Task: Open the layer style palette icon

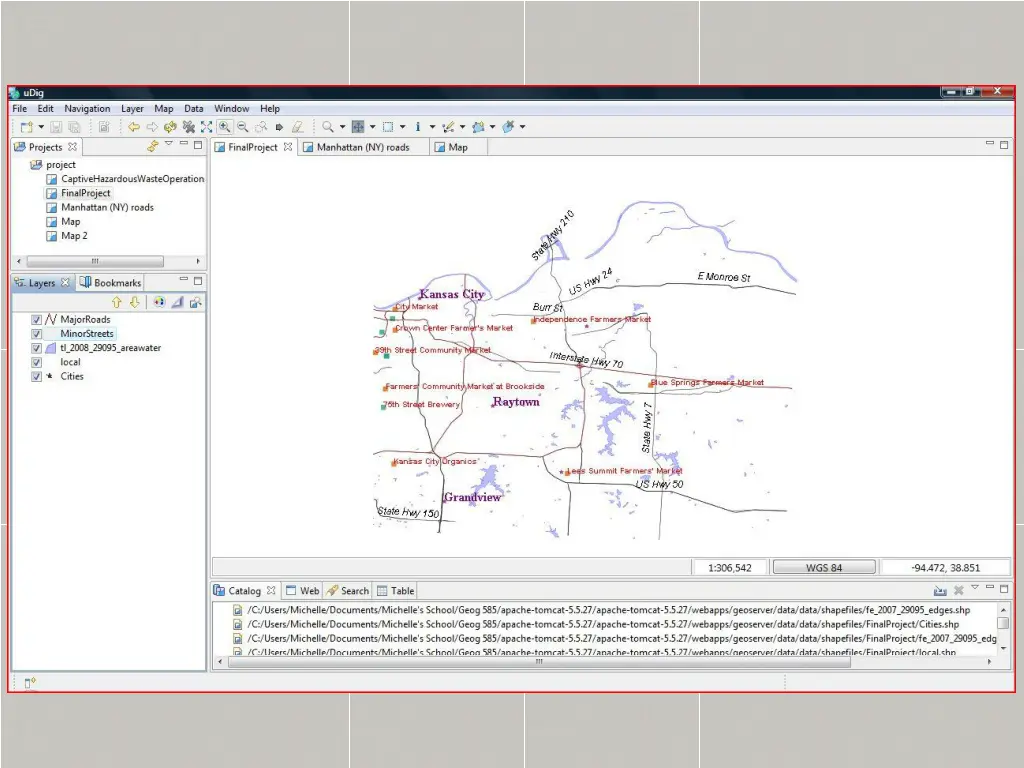Action: pos(159,302)
